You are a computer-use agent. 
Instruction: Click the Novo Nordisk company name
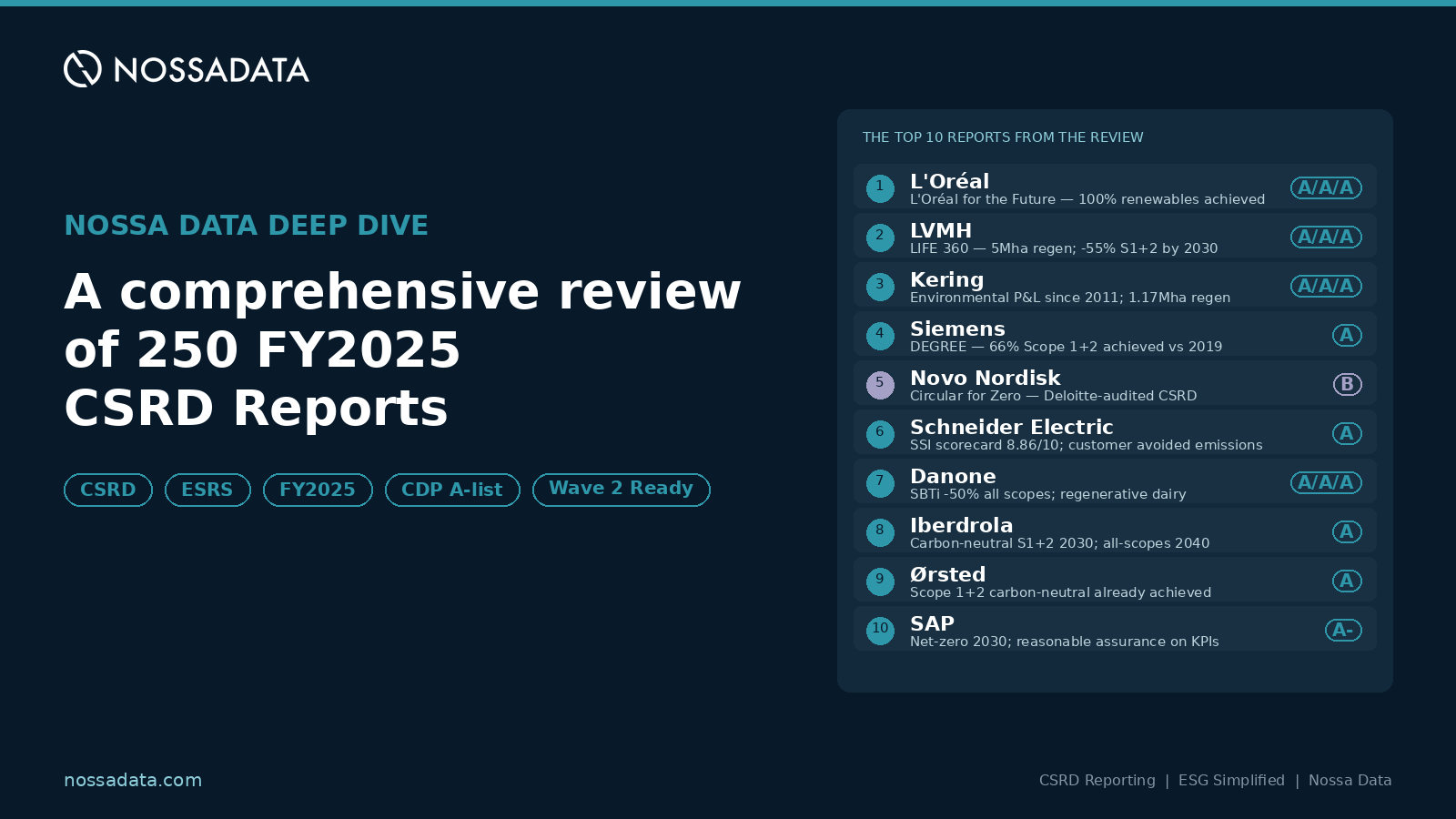coord(986,378)
